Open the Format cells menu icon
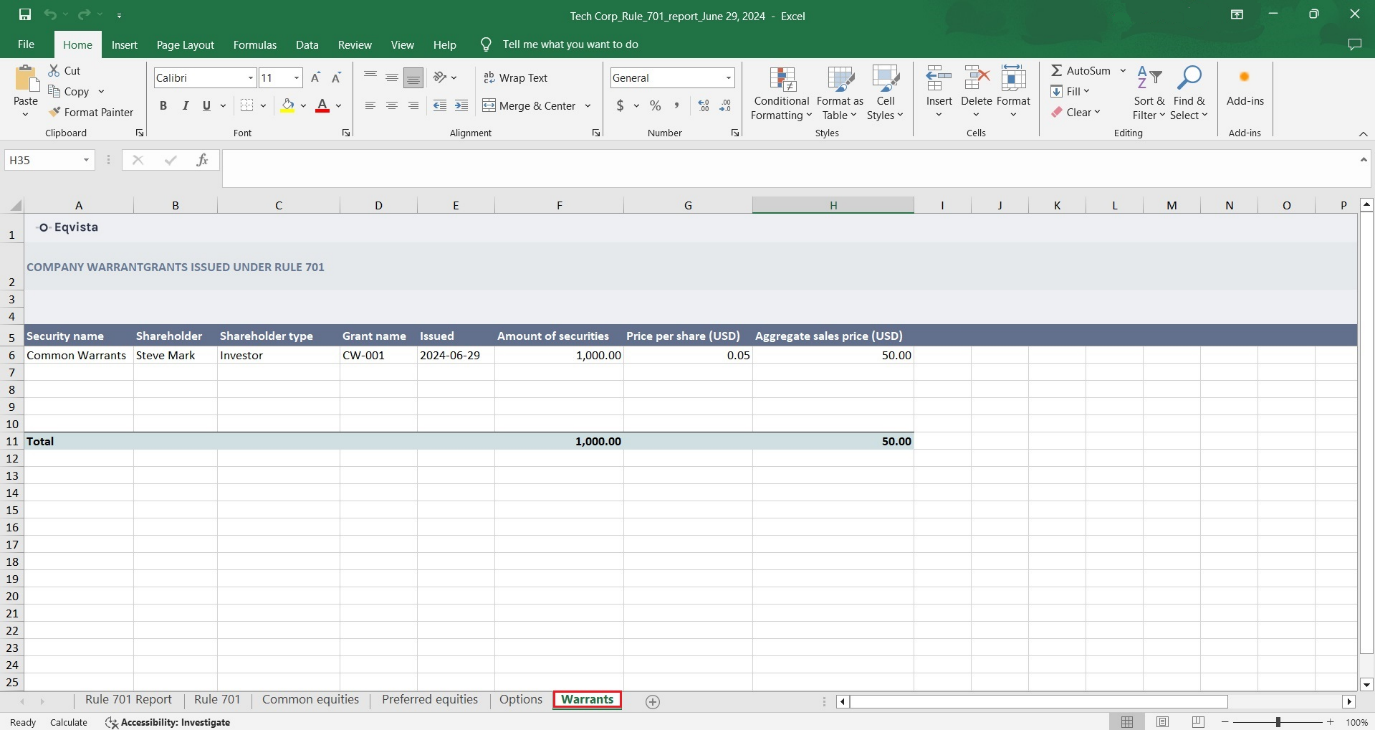This screenshot has width=1375, height=730. tap(1013, 79)
